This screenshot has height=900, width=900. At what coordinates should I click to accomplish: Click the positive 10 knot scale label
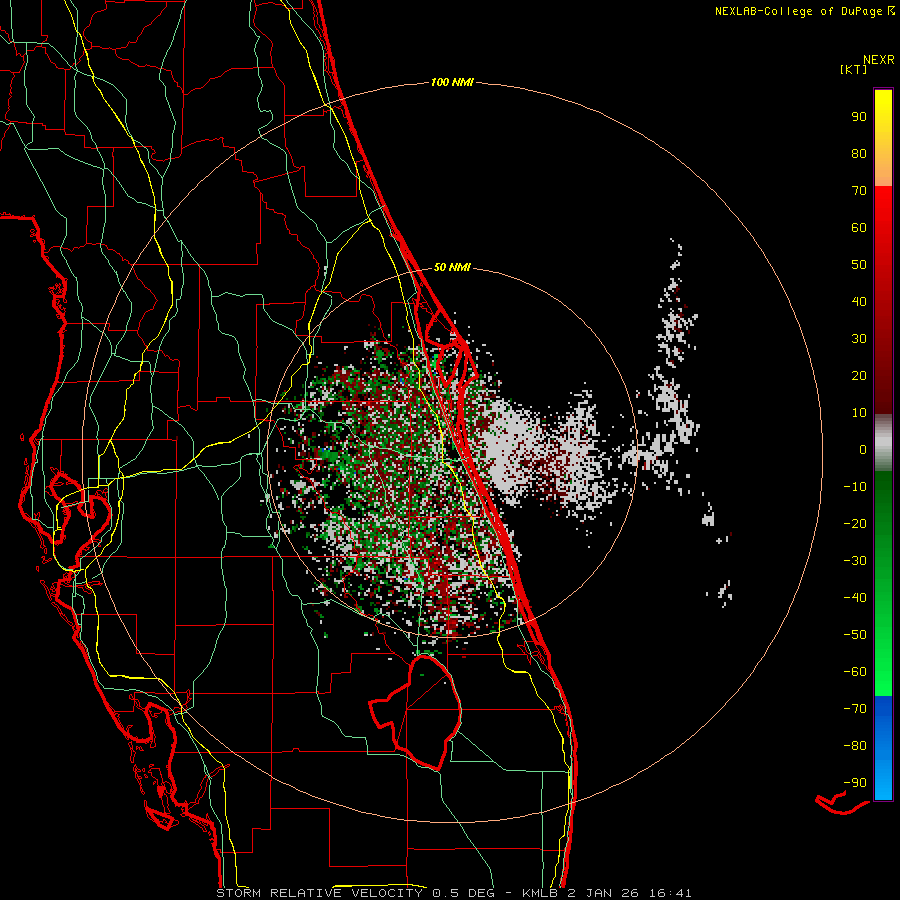pyautogui.click(x=859, y=413)
